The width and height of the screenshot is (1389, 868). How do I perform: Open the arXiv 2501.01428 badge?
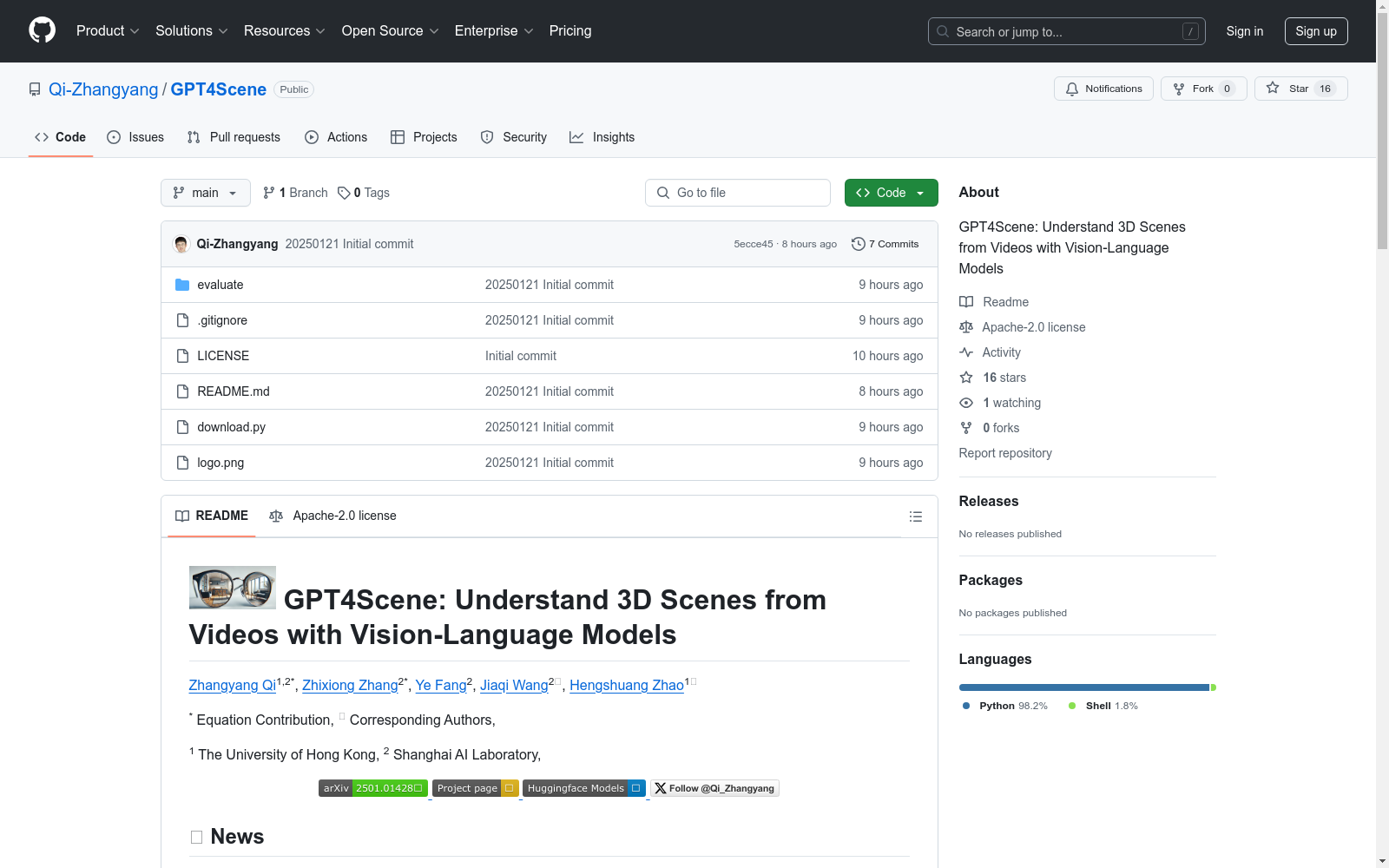[x=373, y=788]
